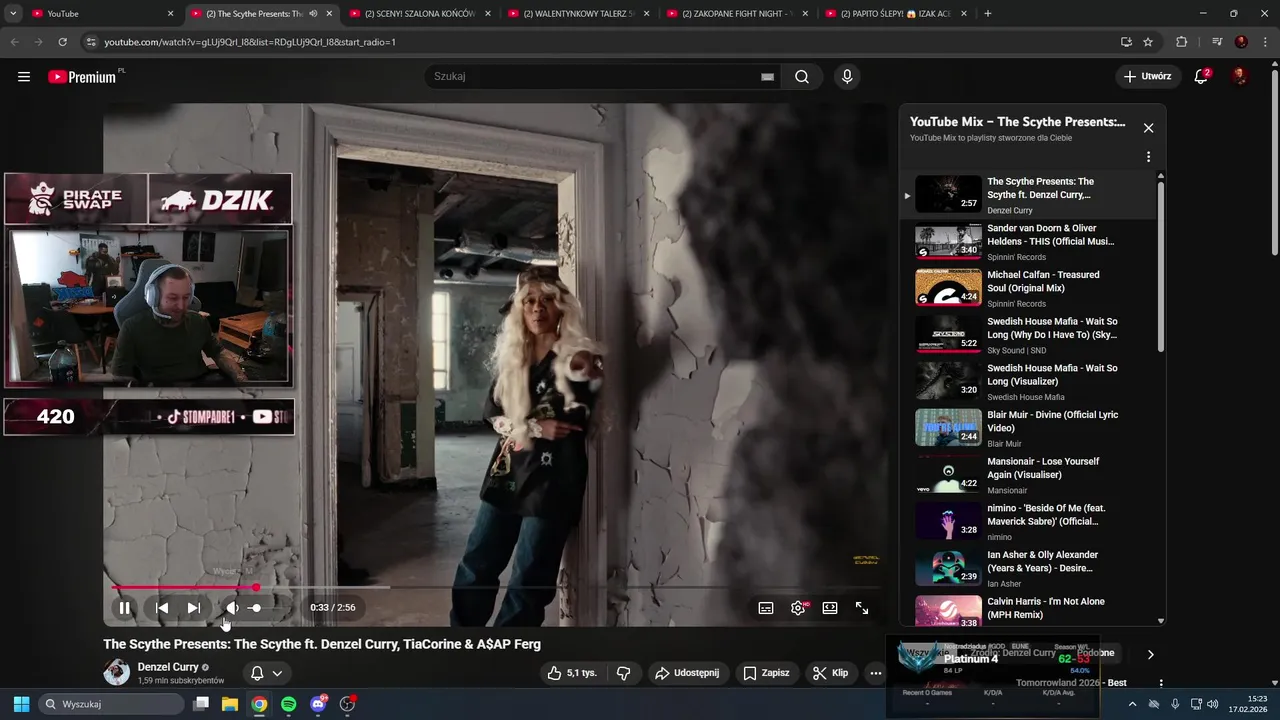
Task: Save the video with Zapisz
Action: coord(766,673)
